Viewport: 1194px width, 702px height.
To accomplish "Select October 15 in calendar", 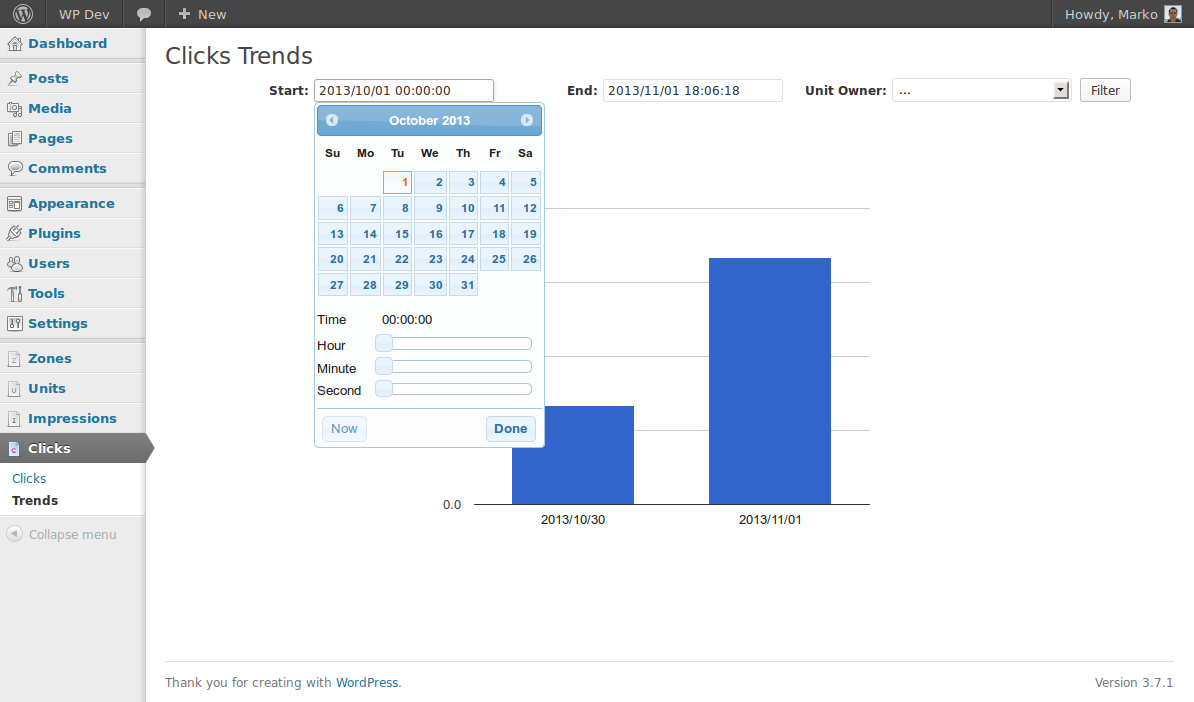I will [x=397, y=234].
